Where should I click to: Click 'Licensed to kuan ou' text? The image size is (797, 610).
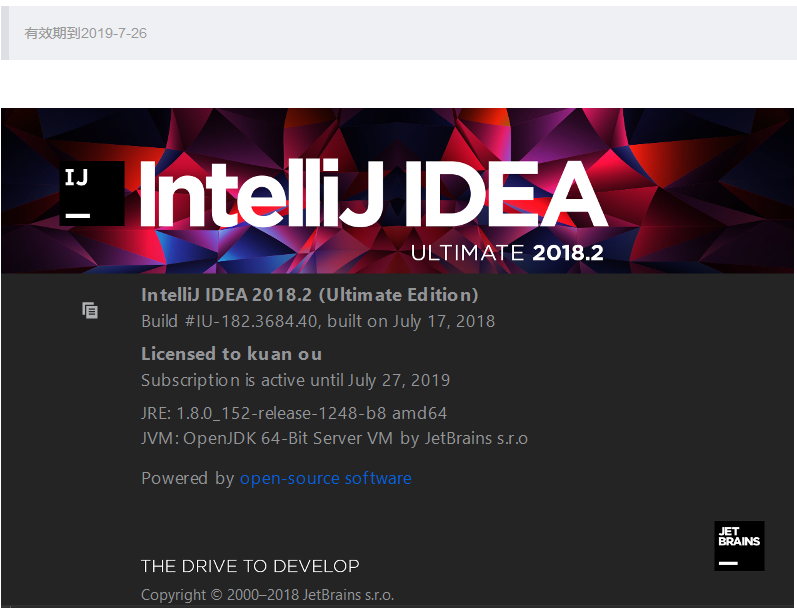231,354
